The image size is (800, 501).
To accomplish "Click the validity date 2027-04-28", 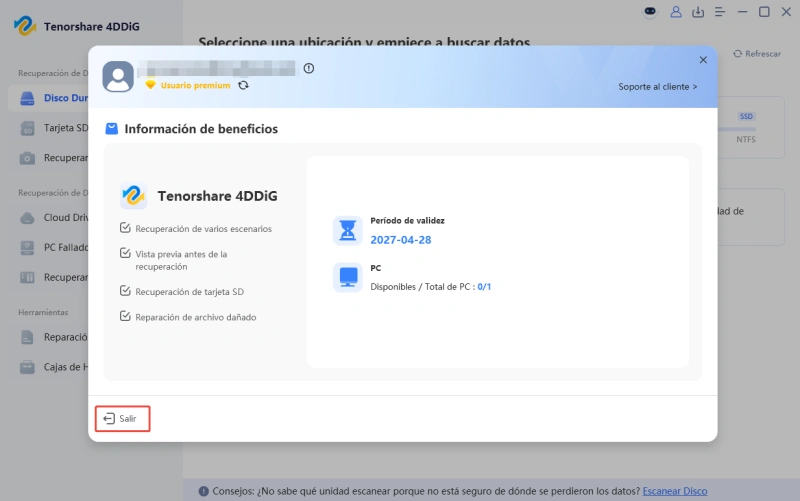I will tap(401, 240).
